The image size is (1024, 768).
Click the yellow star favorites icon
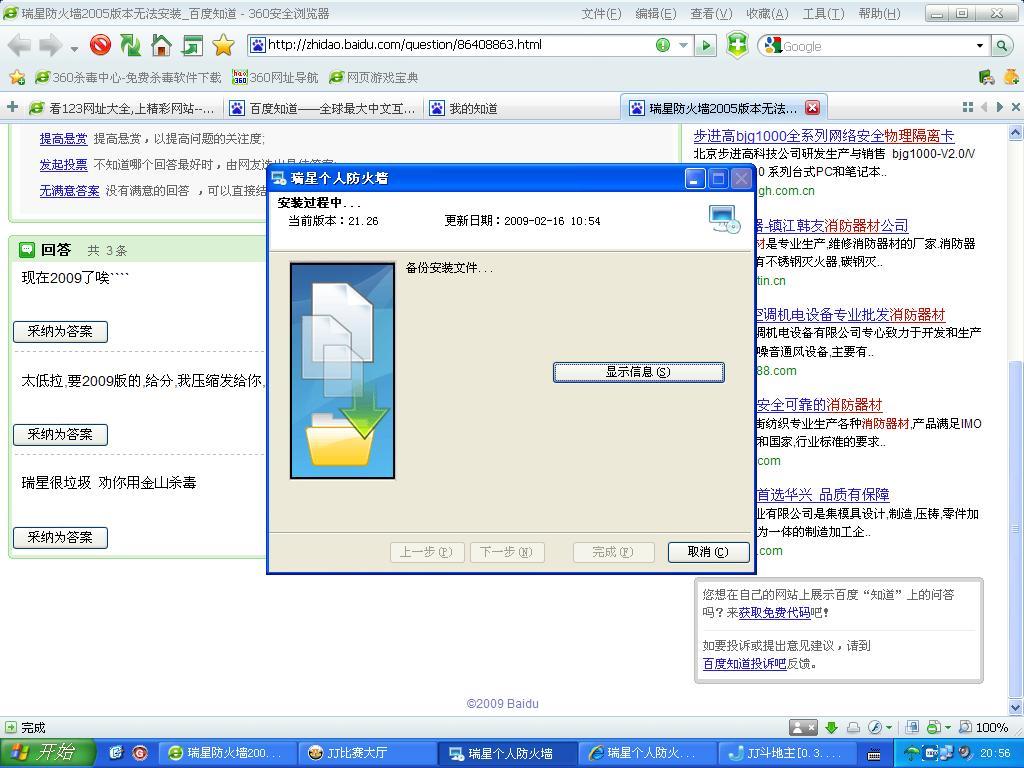click(x=223, y=45)
